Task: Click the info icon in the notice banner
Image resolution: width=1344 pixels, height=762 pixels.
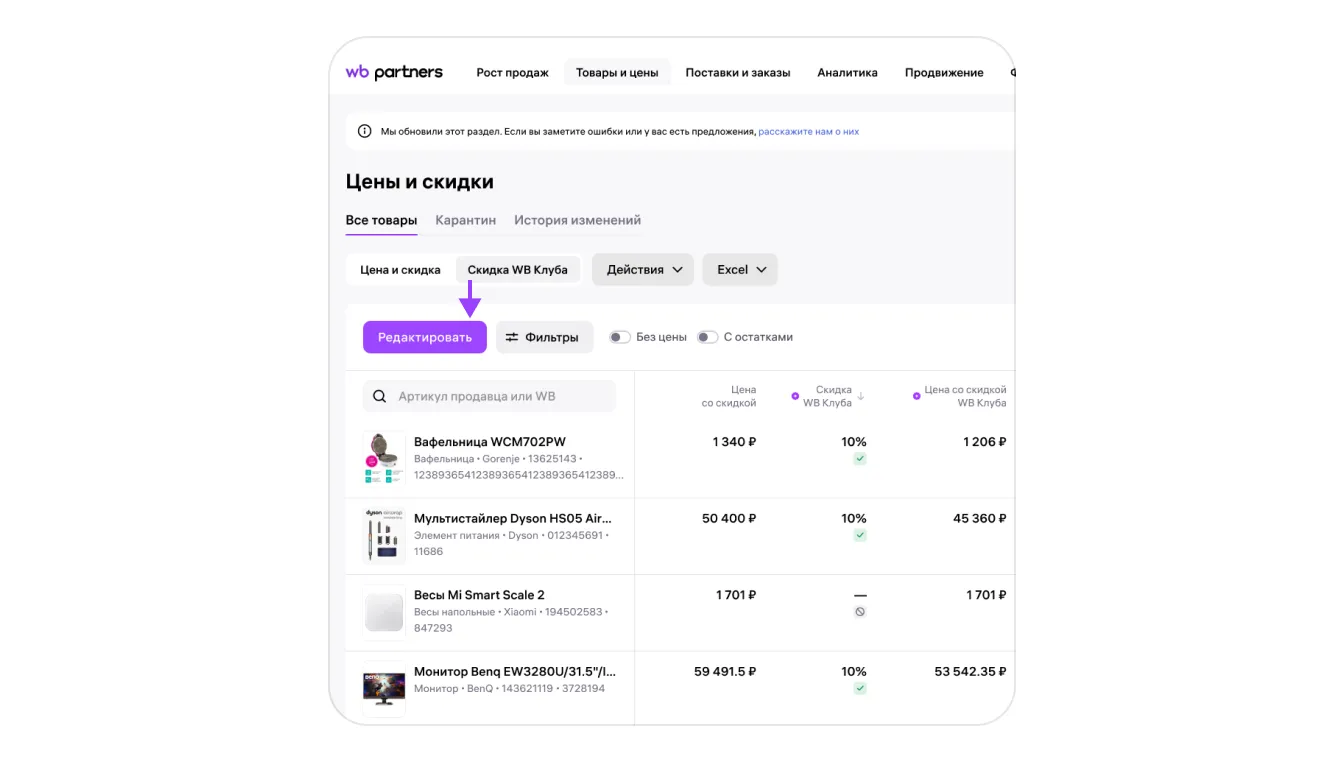Action: [364, 131]
